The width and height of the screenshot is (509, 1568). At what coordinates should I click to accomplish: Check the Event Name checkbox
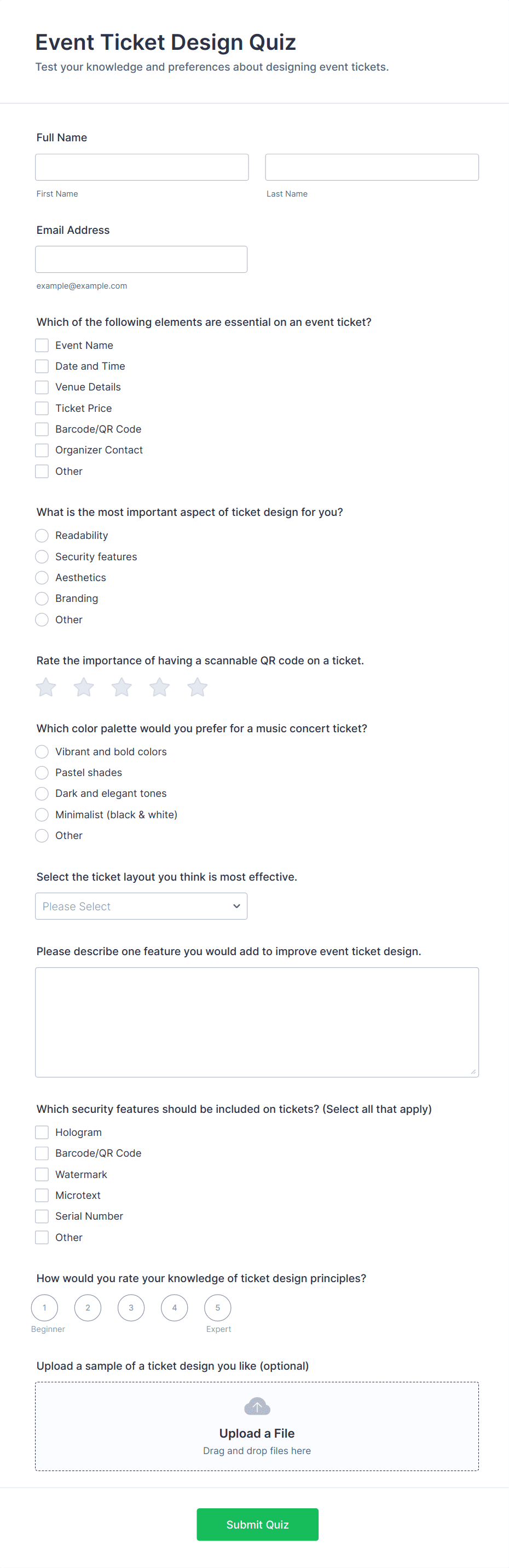(42, 345)
